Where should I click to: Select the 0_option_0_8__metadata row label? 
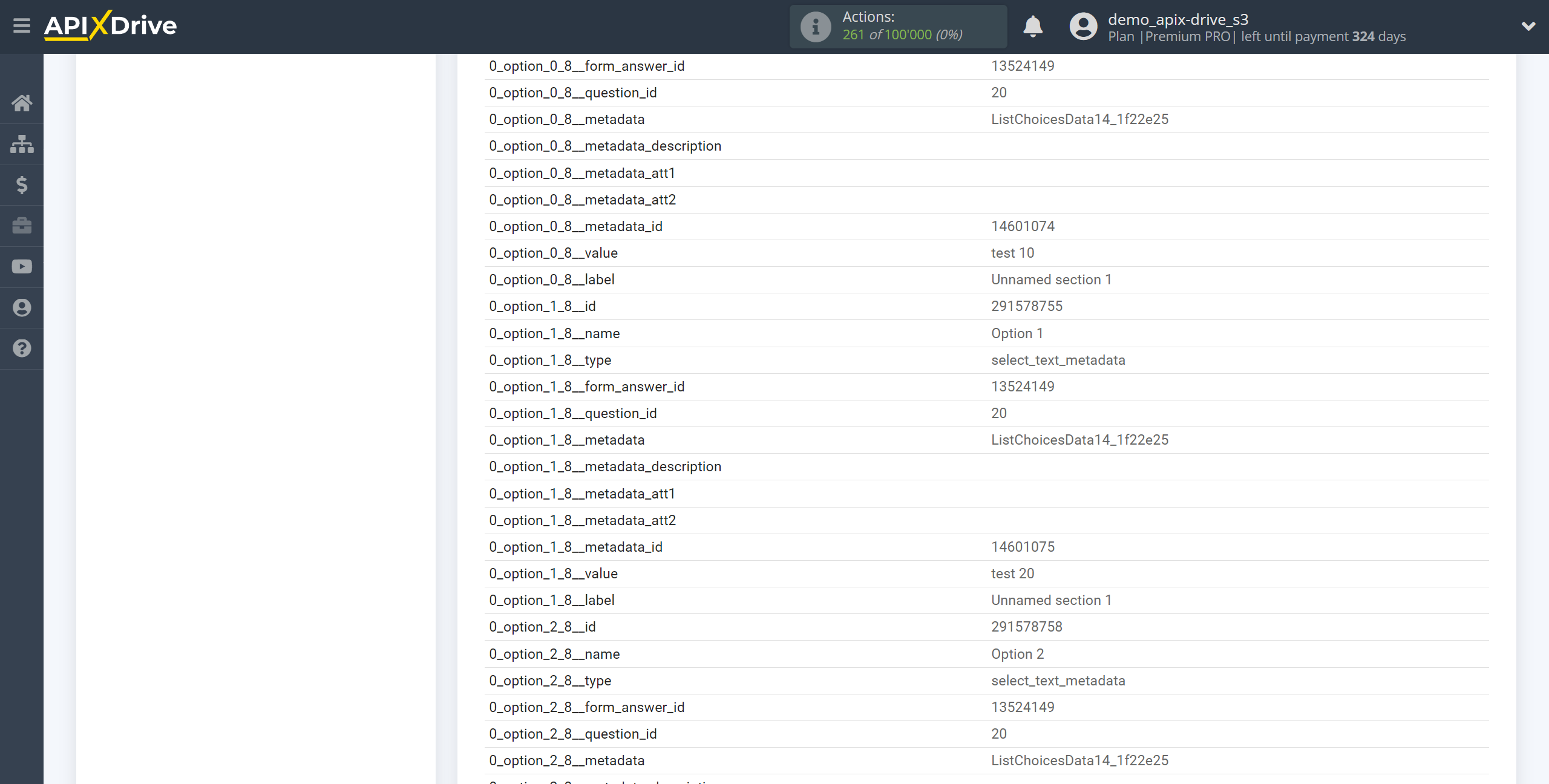coord(566,119)
